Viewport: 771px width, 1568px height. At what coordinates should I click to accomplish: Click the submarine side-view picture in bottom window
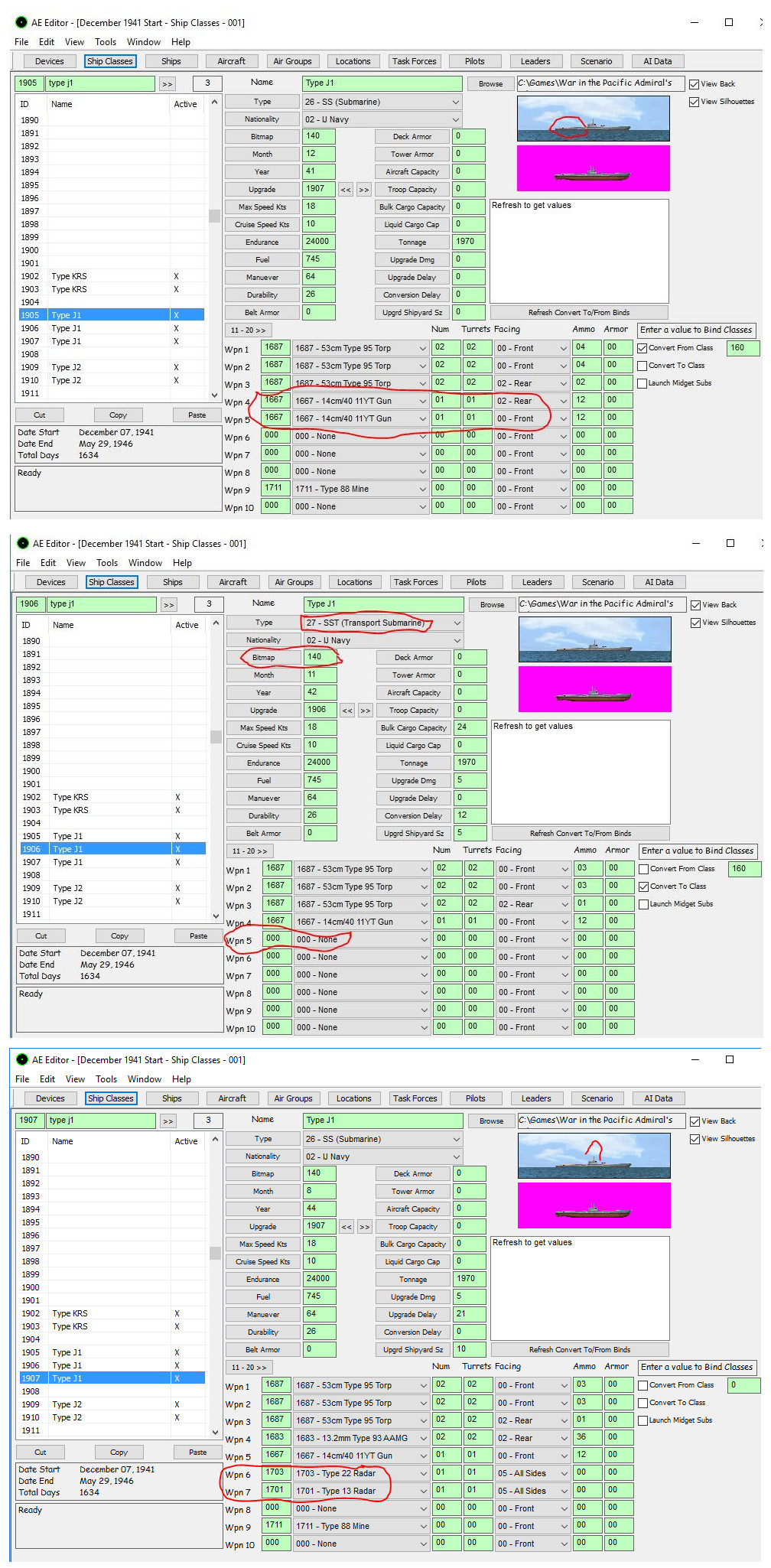[x=594, y=1156]
